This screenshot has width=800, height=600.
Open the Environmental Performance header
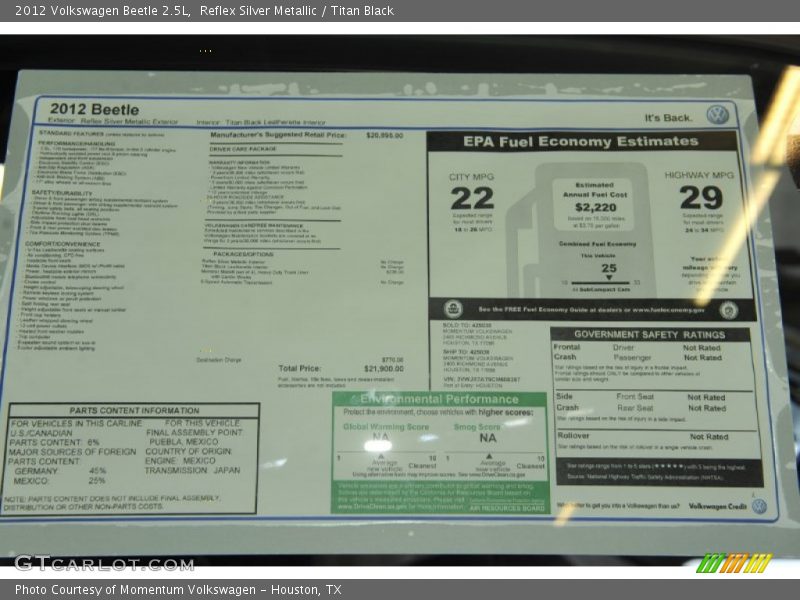click(x=440, y=399)
